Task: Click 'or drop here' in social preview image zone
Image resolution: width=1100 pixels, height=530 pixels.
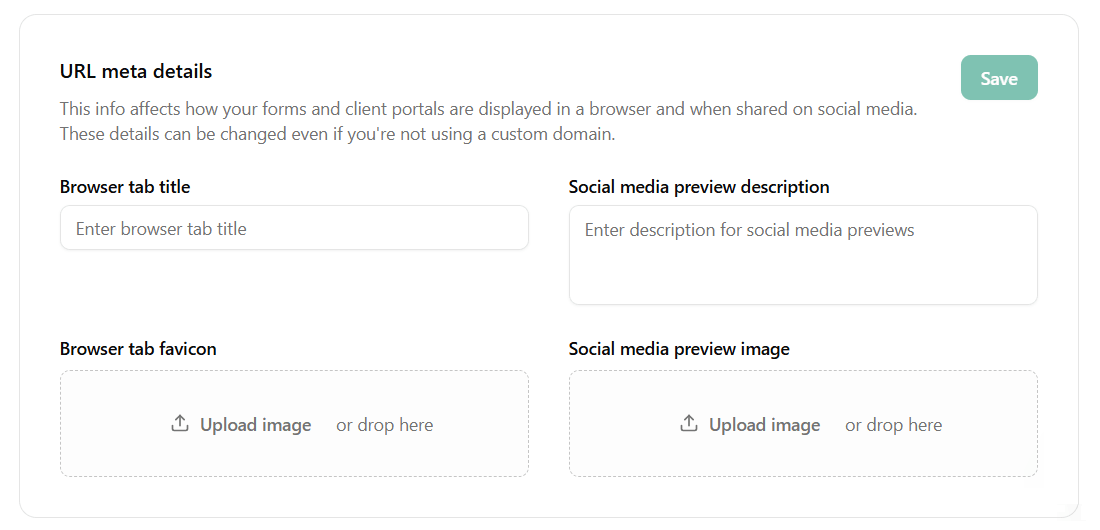Action: pyautogui.click(x=893, y=425)
